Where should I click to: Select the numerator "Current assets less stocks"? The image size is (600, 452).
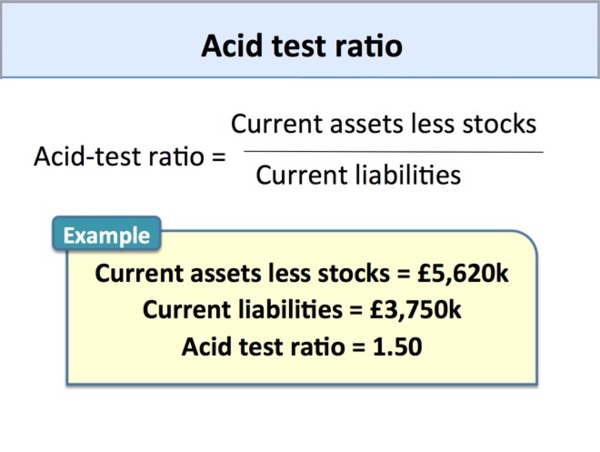tap(383, 124)
